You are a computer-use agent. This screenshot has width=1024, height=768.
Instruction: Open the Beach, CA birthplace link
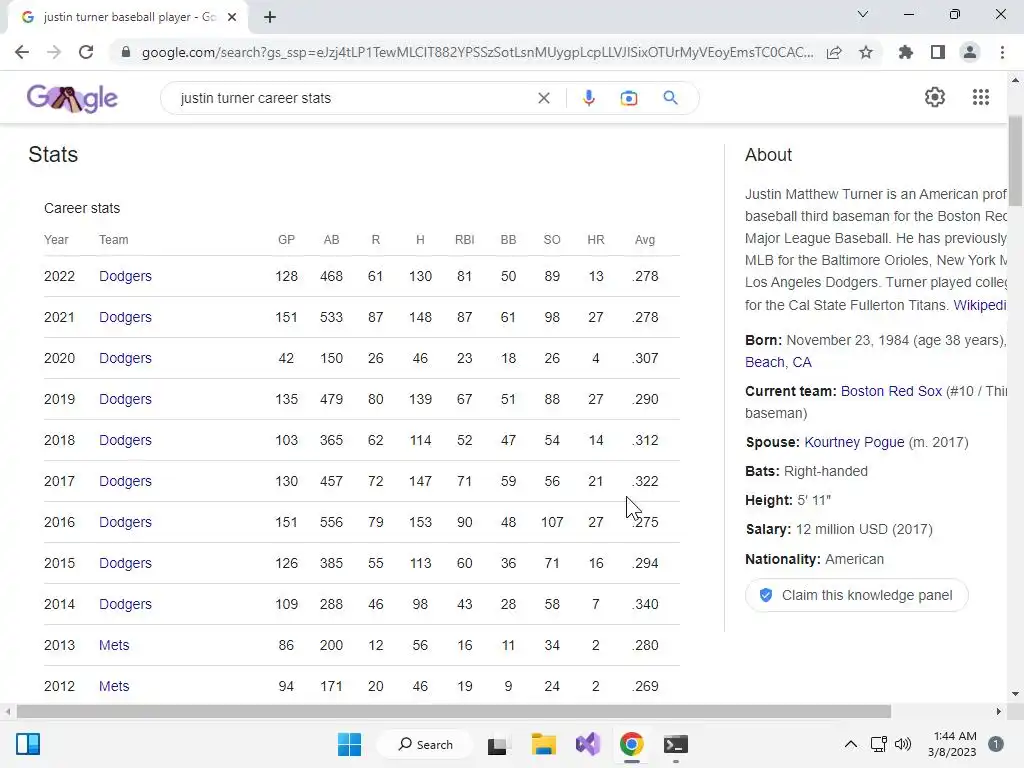point(778,362)
